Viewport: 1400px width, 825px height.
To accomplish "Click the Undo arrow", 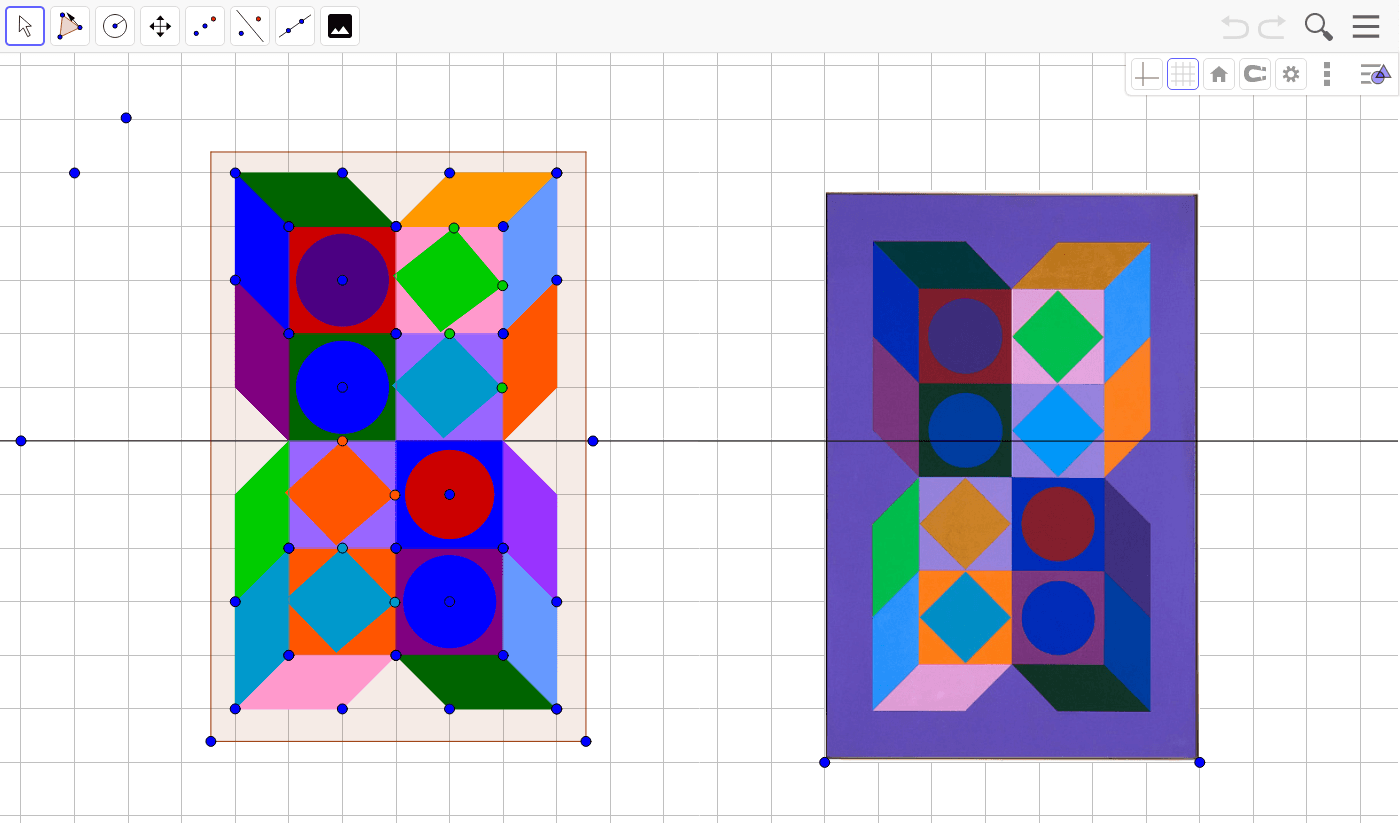I will click(1236, 27).
